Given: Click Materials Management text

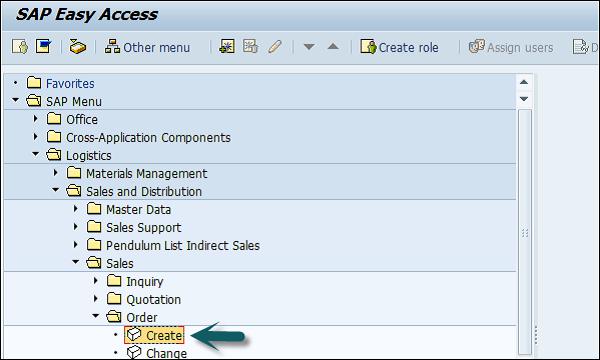Looking at the screenshot, I should point(147,174).
